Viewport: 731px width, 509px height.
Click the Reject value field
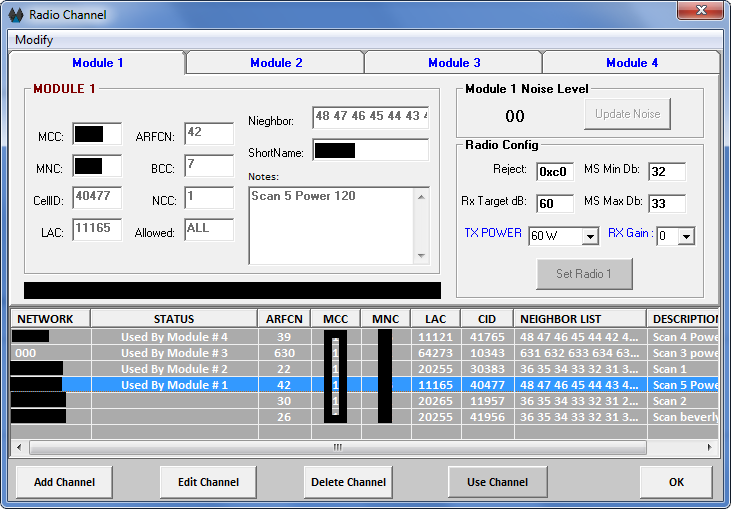(x=555, y=171)
